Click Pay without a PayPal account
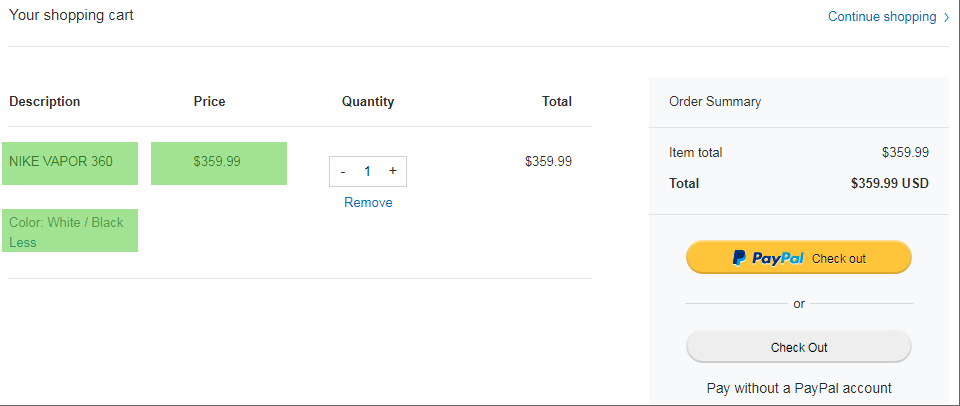The image size is (960, 406). [798, 388]
